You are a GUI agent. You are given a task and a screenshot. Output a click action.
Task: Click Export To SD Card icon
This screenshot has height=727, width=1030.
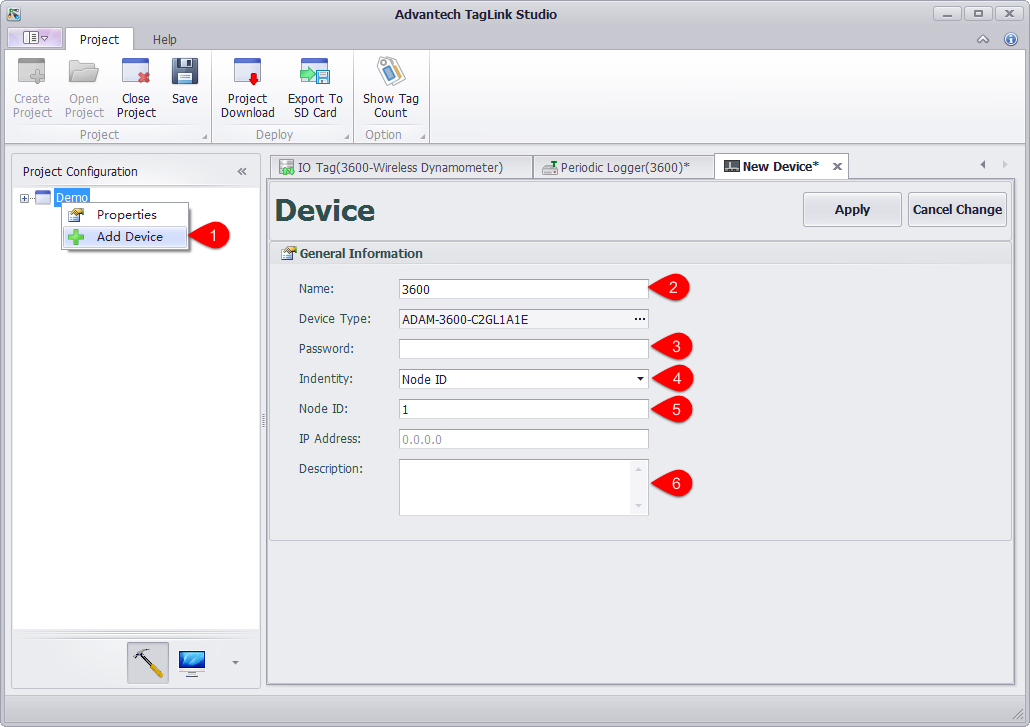point(315,74)
